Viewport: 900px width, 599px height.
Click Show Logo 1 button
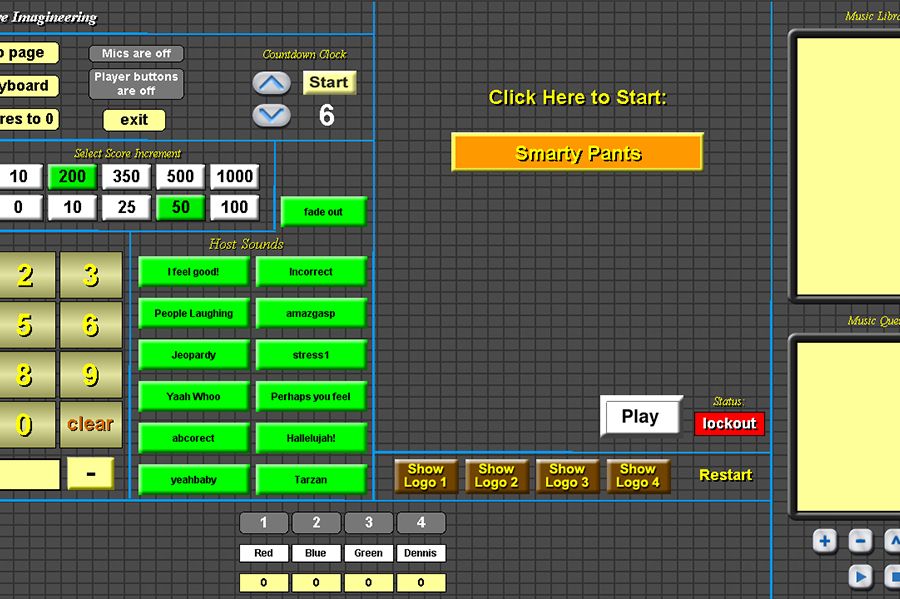(425, 476)
